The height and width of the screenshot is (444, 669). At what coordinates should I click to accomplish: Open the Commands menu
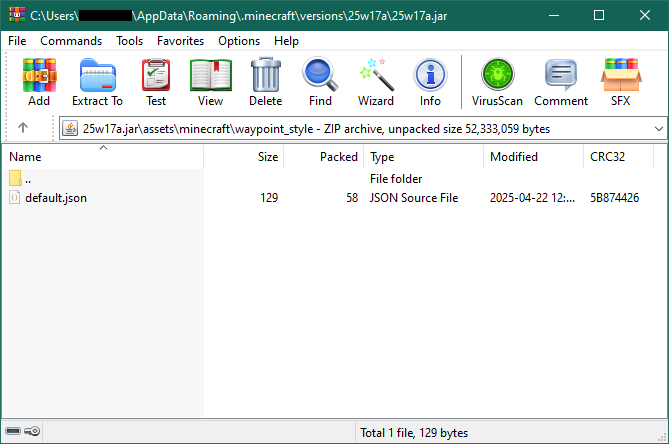(71, 41)
